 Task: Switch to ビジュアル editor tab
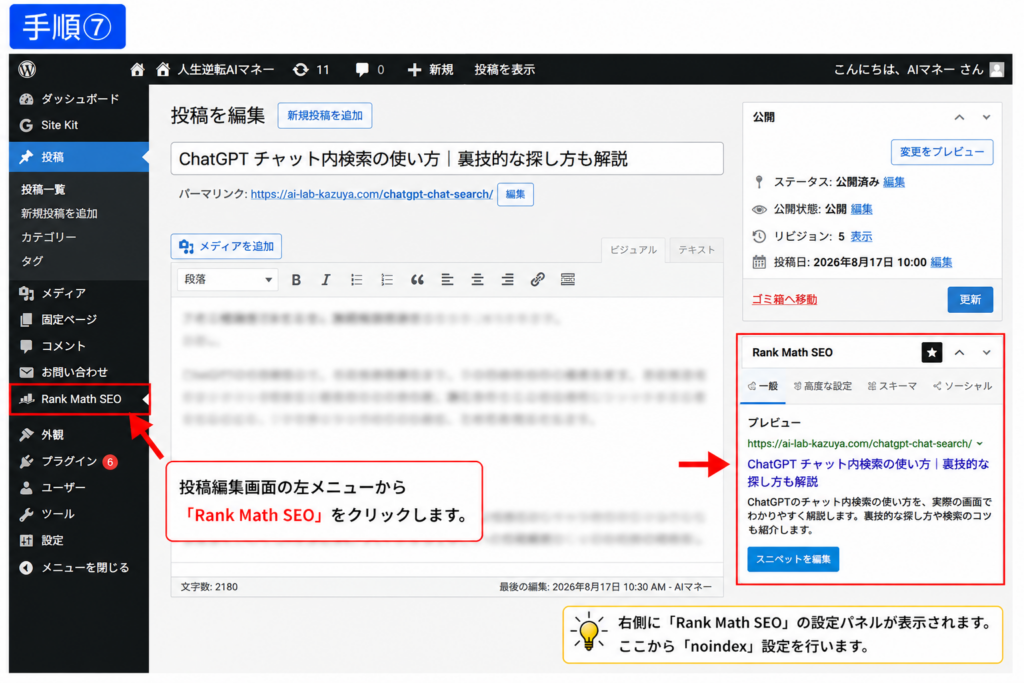633,250
